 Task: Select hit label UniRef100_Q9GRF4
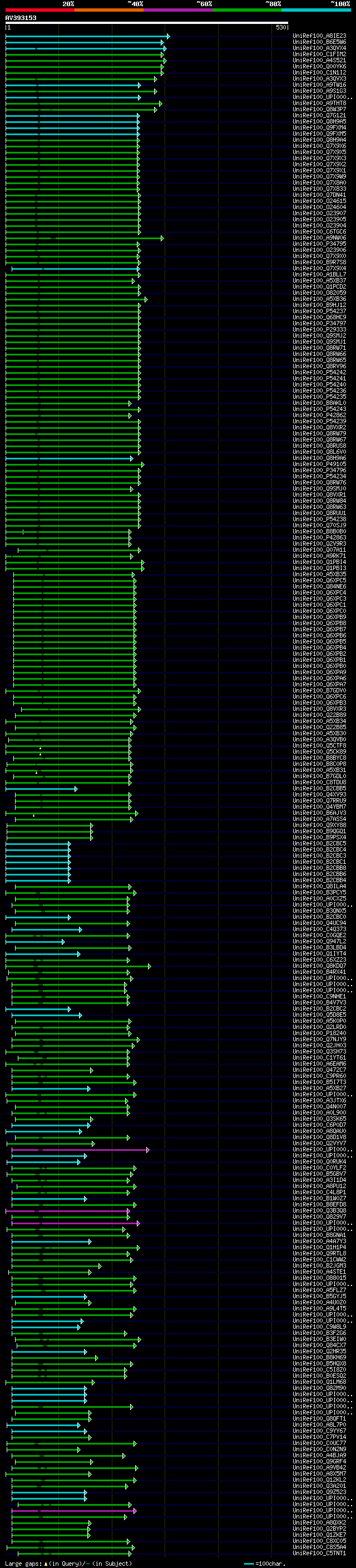pos(319,1461)
